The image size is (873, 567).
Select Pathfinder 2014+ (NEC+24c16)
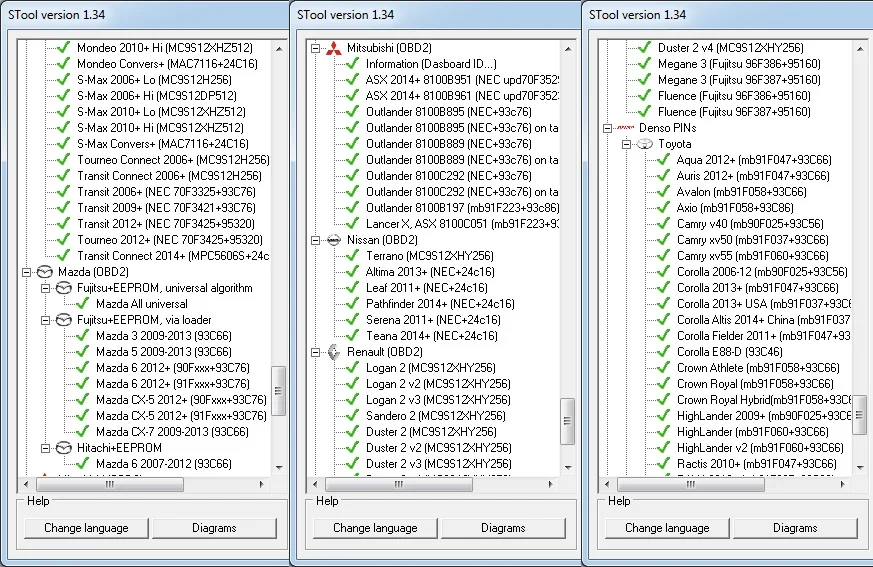coord(440,304)
